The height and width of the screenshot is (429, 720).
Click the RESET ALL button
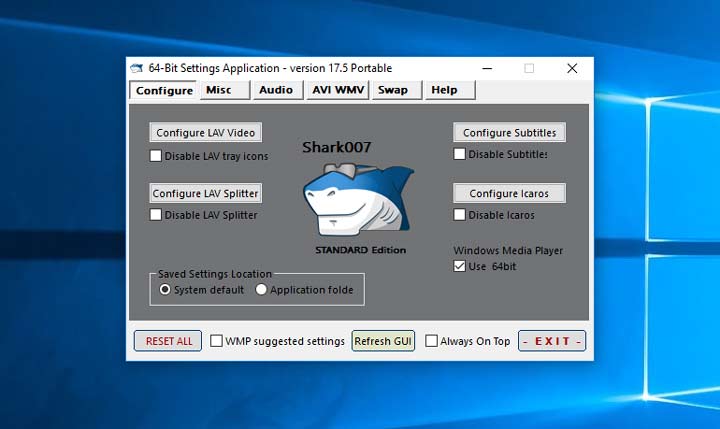[x=168, y=341]
